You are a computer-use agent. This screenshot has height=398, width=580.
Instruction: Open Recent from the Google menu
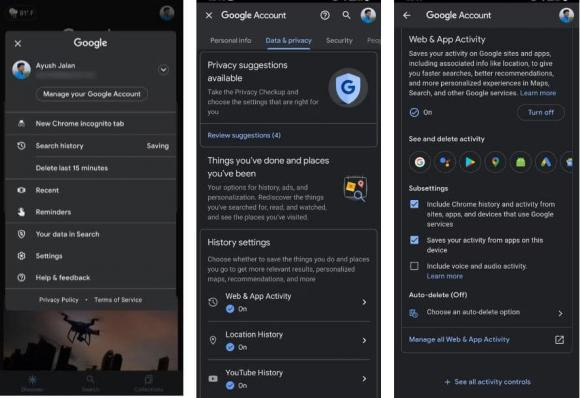click(91, 190)
